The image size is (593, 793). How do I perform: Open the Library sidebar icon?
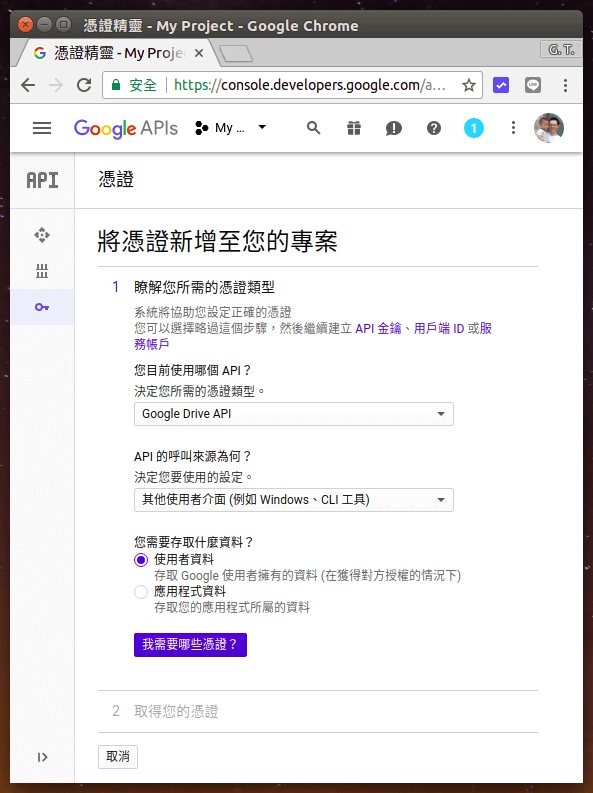(42, 271)
